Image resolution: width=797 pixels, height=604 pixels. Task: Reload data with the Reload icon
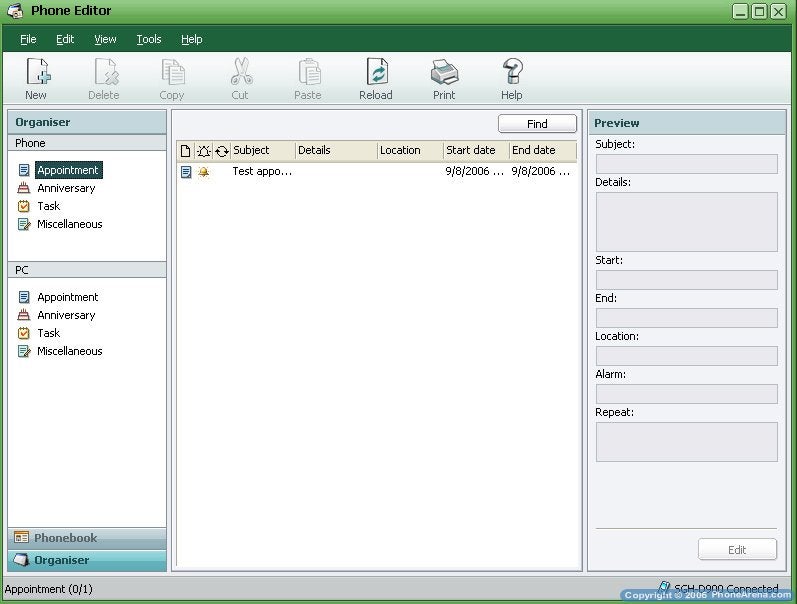pyautogui.click(x=377, y=71)
